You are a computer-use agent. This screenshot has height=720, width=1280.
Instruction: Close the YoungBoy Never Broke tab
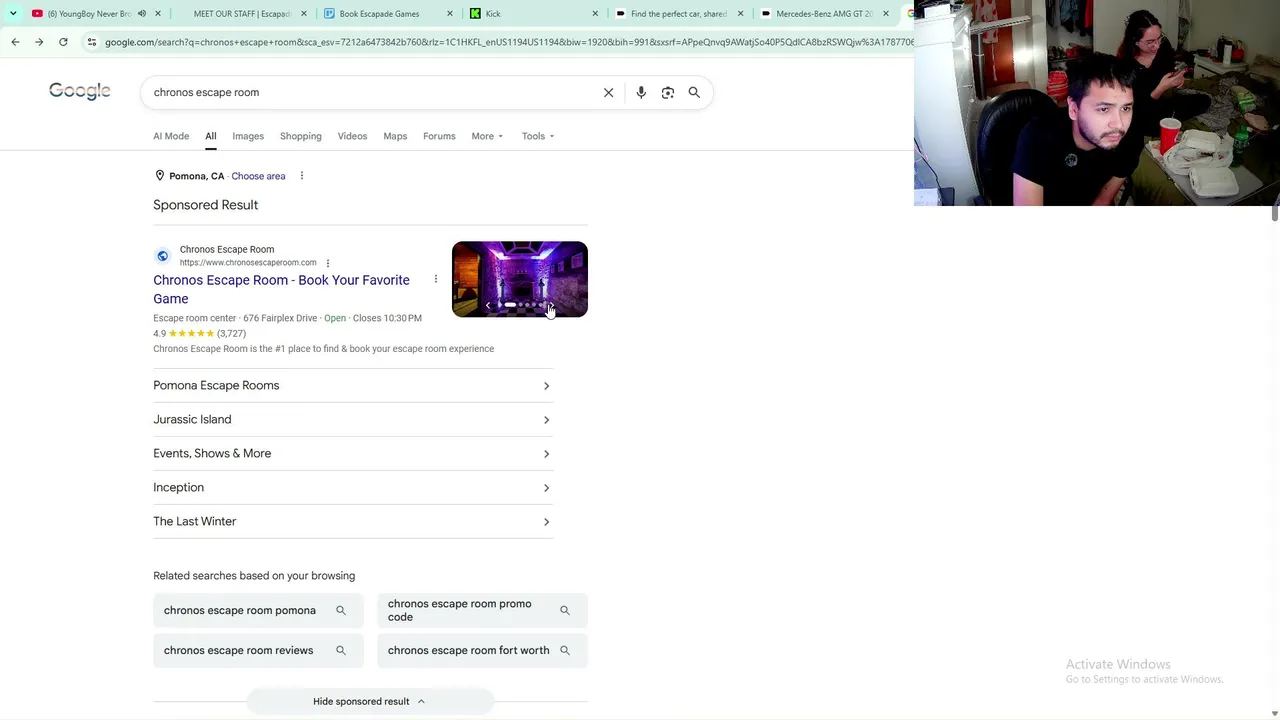157,14
